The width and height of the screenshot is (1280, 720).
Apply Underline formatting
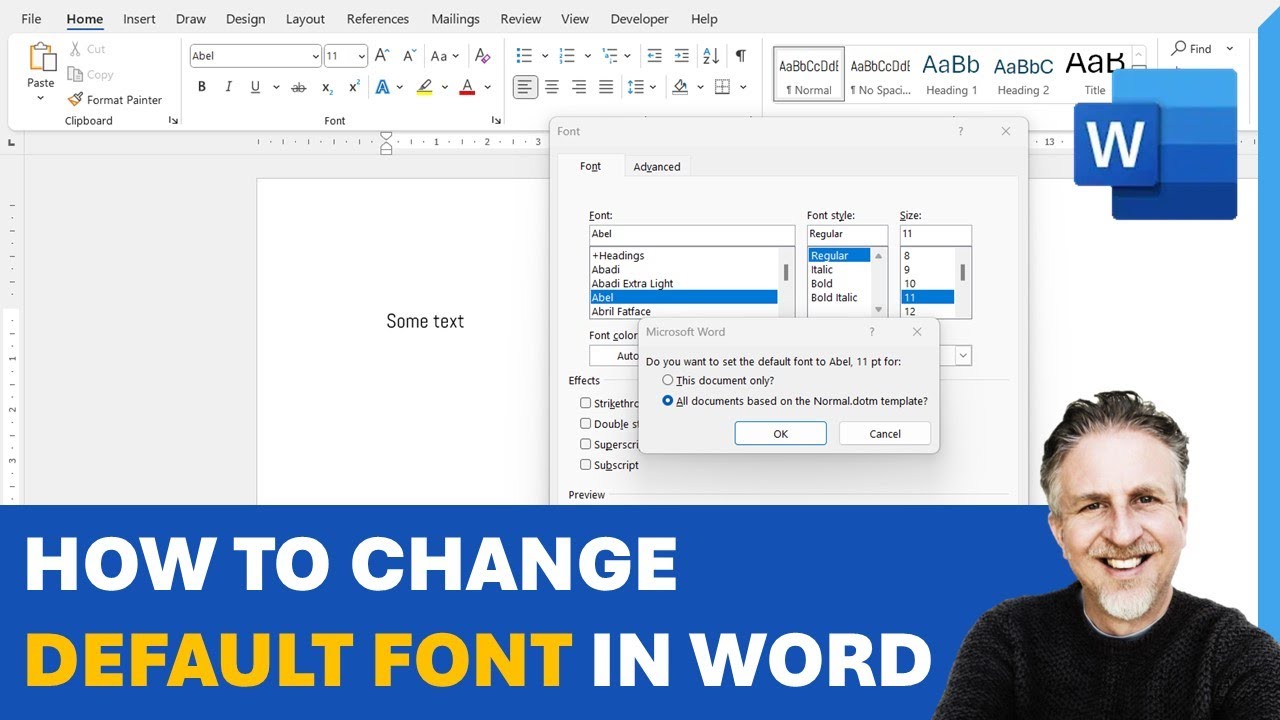point(255,87)
